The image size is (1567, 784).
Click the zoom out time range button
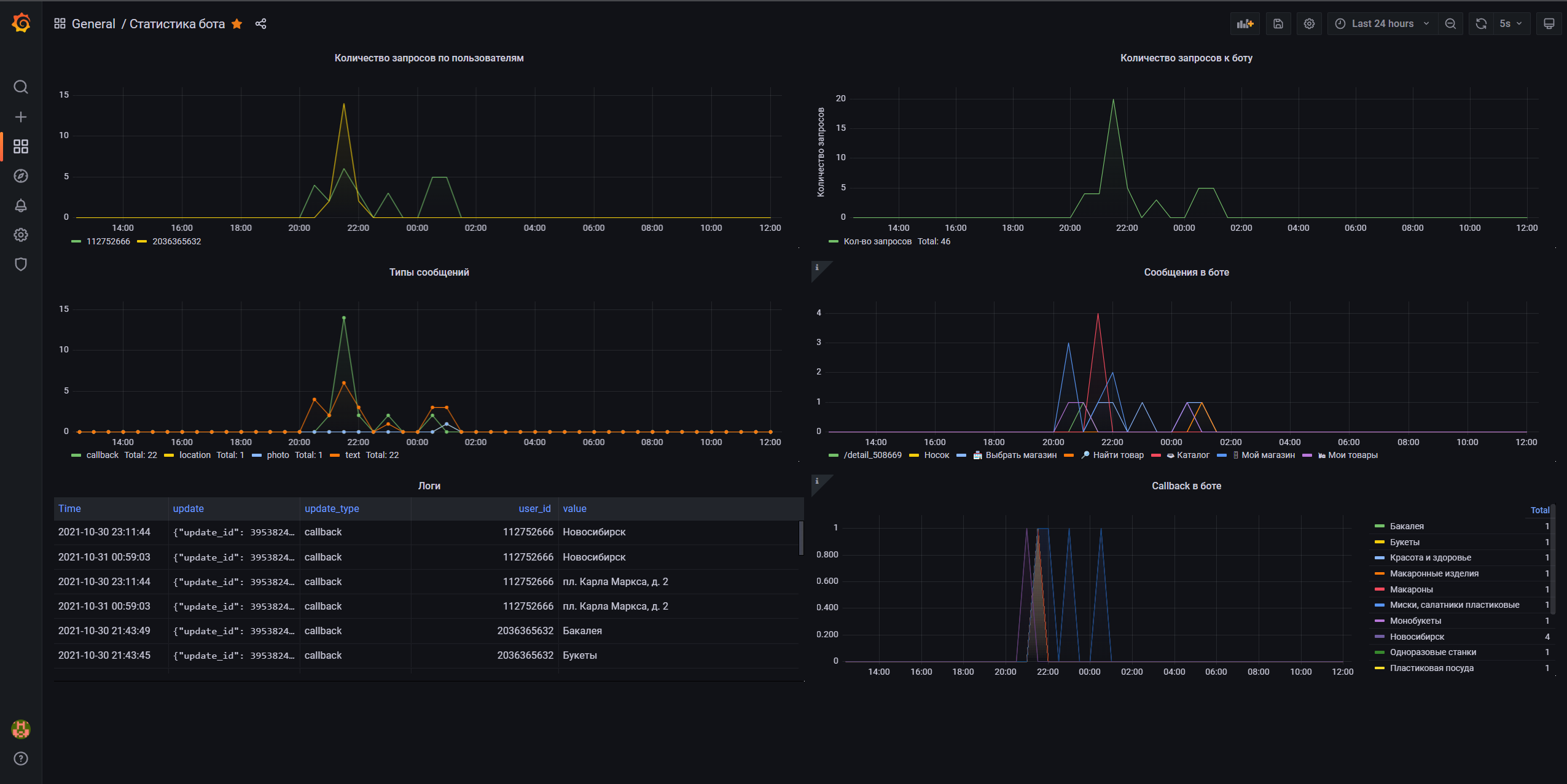(1450, 24)
